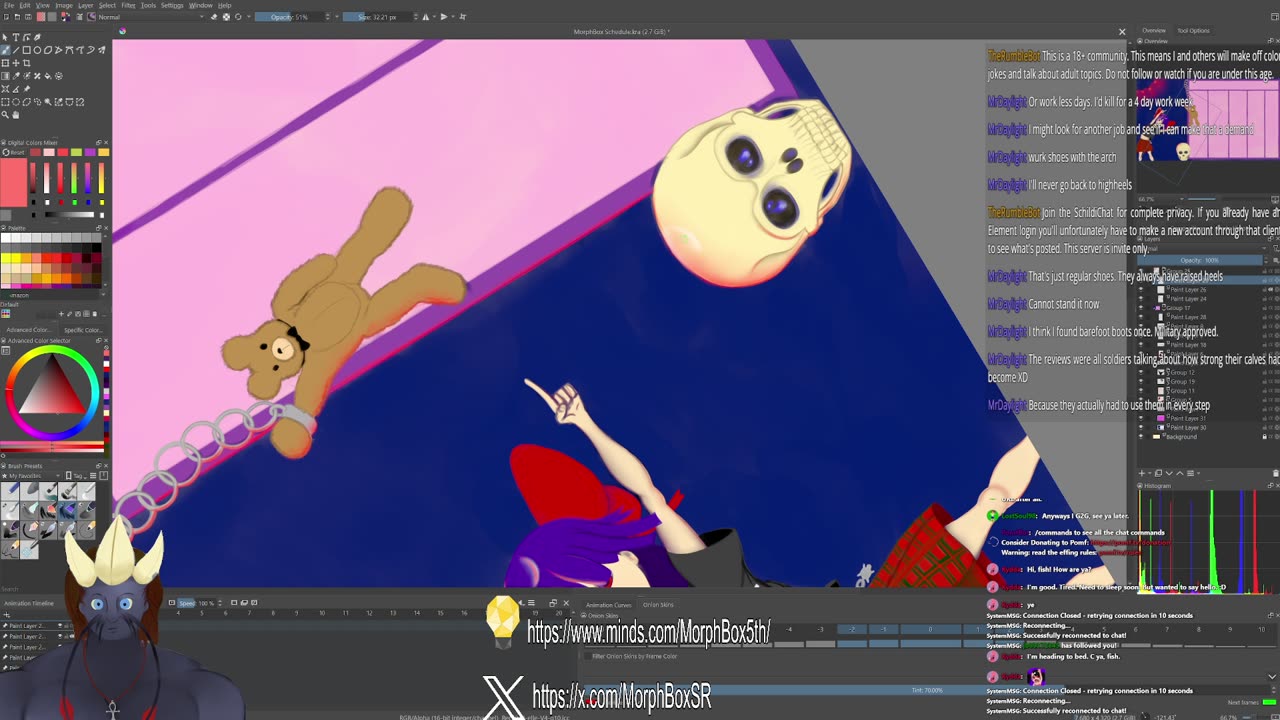Reload the original brush preset
The height and width of the screenshot is (720, 1280).
coord(238,17)
